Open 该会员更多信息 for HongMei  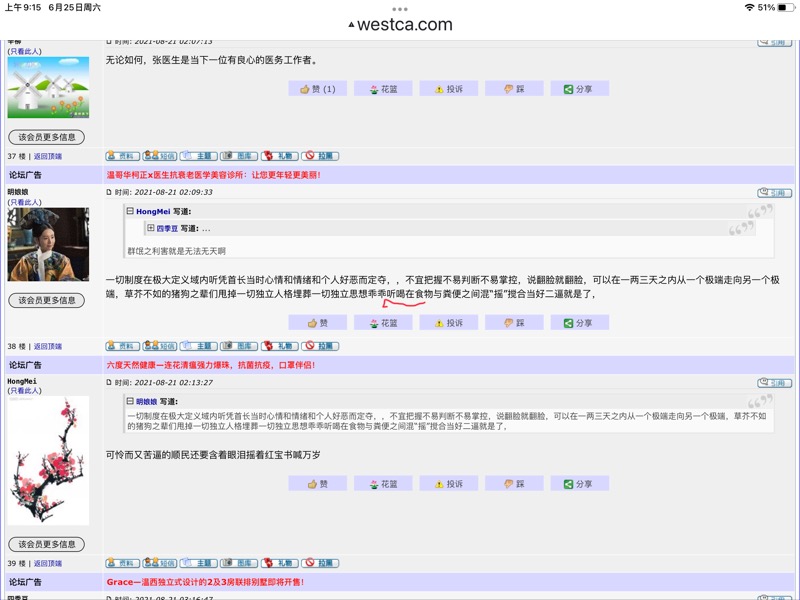coord(46,544)
